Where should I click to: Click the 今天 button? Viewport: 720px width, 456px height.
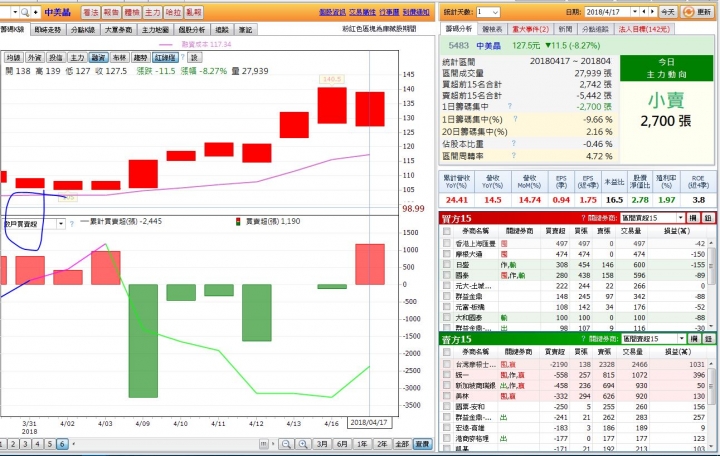[668, 12]
